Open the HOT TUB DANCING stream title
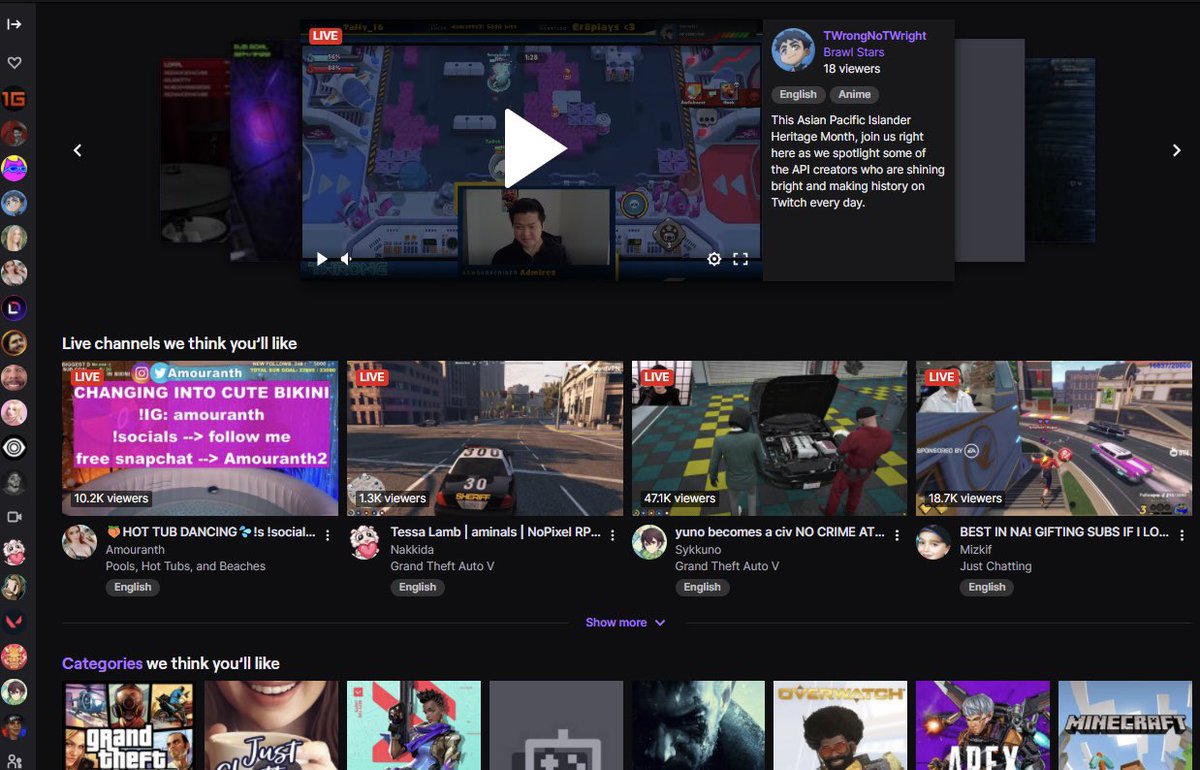 click(211, 533)
